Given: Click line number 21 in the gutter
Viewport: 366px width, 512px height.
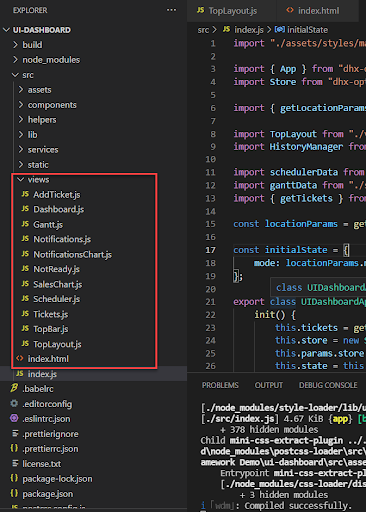Looking at the screenshot, I should pos(210,302).
